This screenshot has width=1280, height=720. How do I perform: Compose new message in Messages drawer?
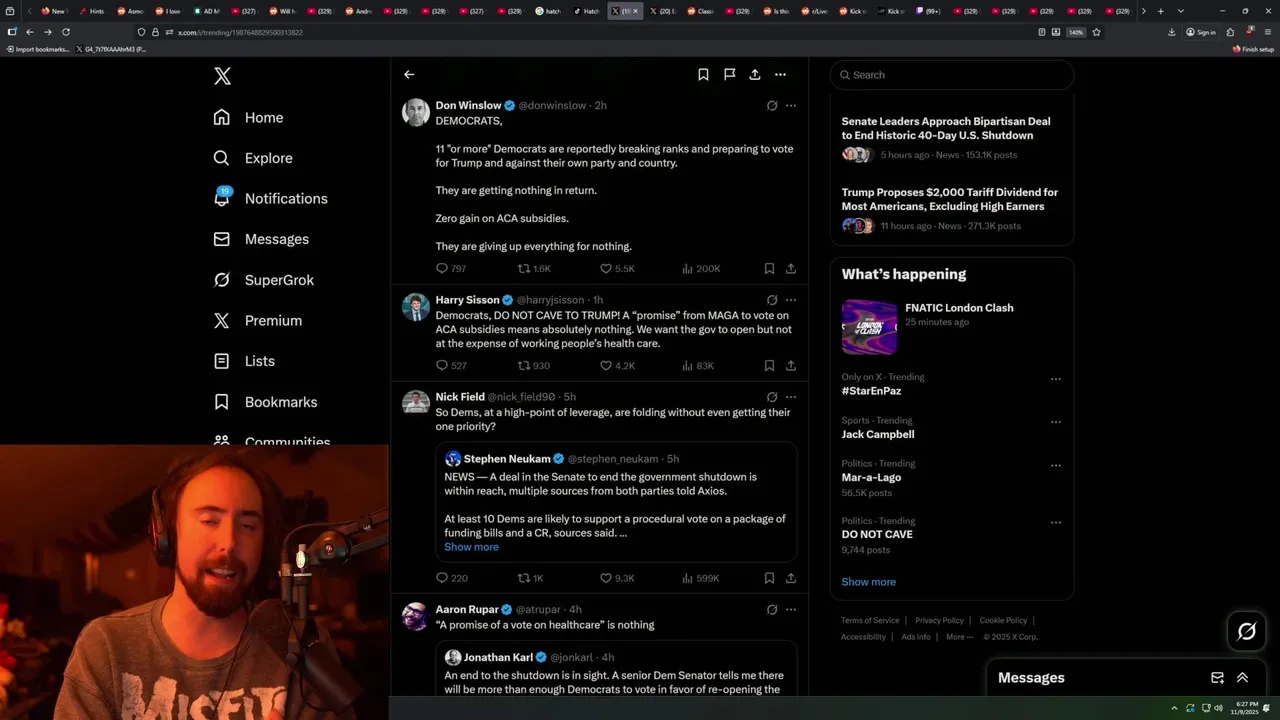click(1217, 677)
